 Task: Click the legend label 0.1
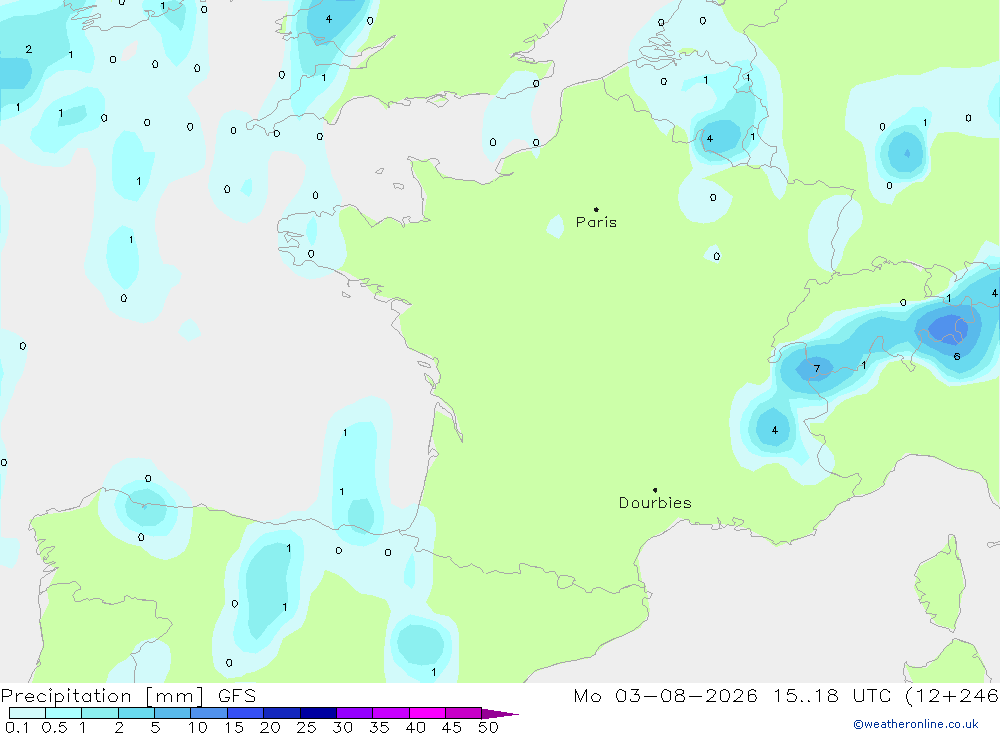tap(17, 727)
